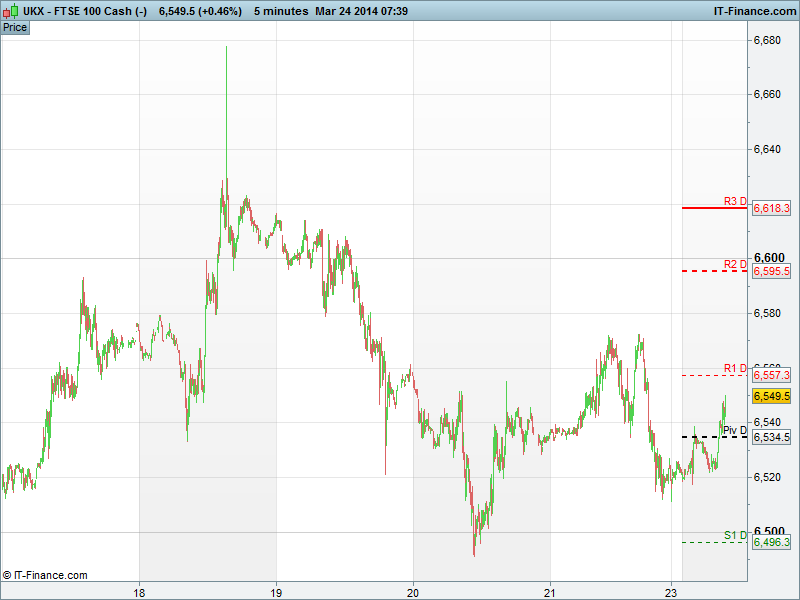The width and height of the screenshot is (800, 600).
Task: Click the 6,534.5 pivot price label
Action: click(771, 437)
